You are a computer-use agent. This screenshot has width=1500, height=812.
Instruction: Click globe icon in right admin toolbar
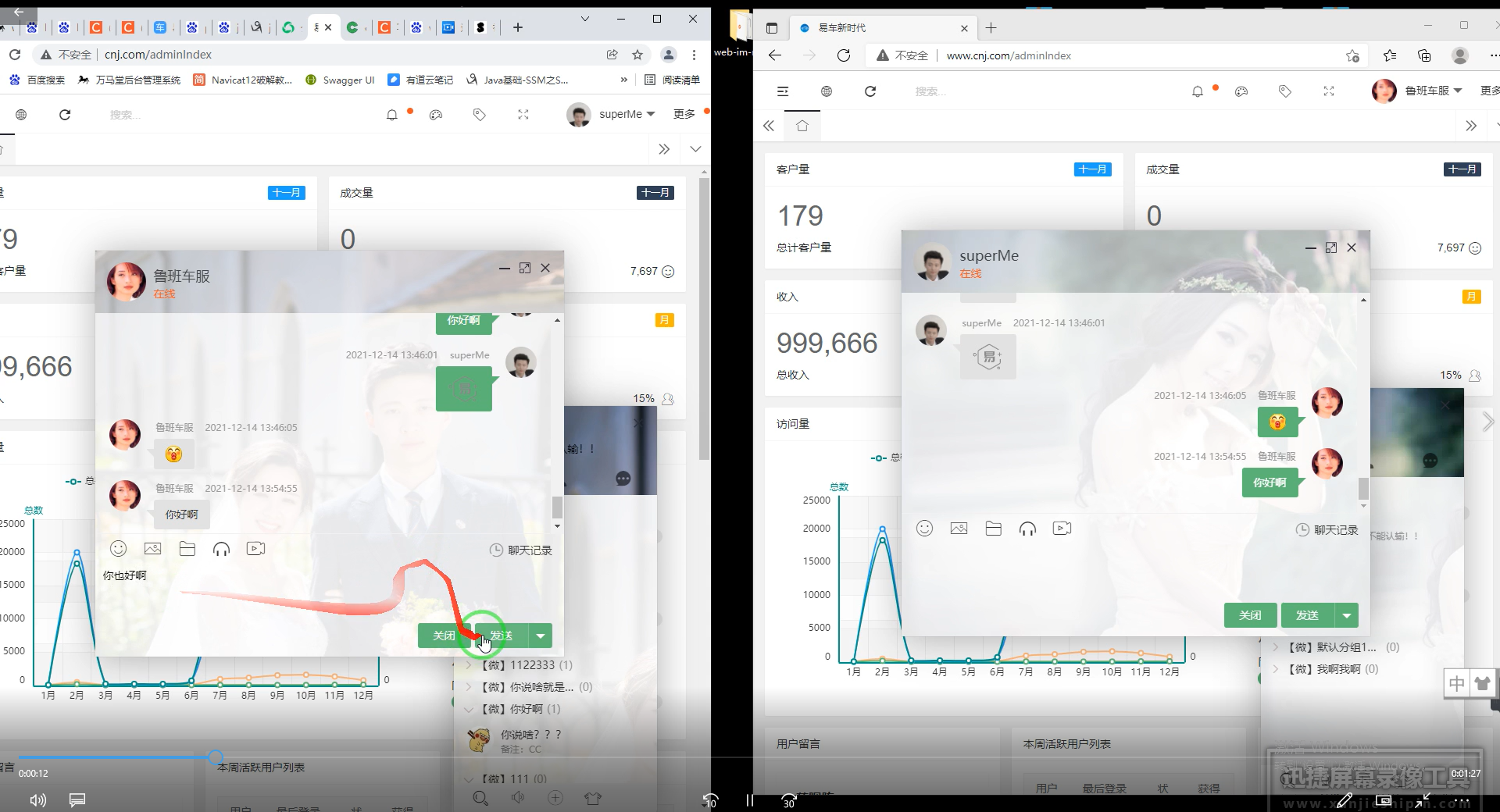coord(827,91)
